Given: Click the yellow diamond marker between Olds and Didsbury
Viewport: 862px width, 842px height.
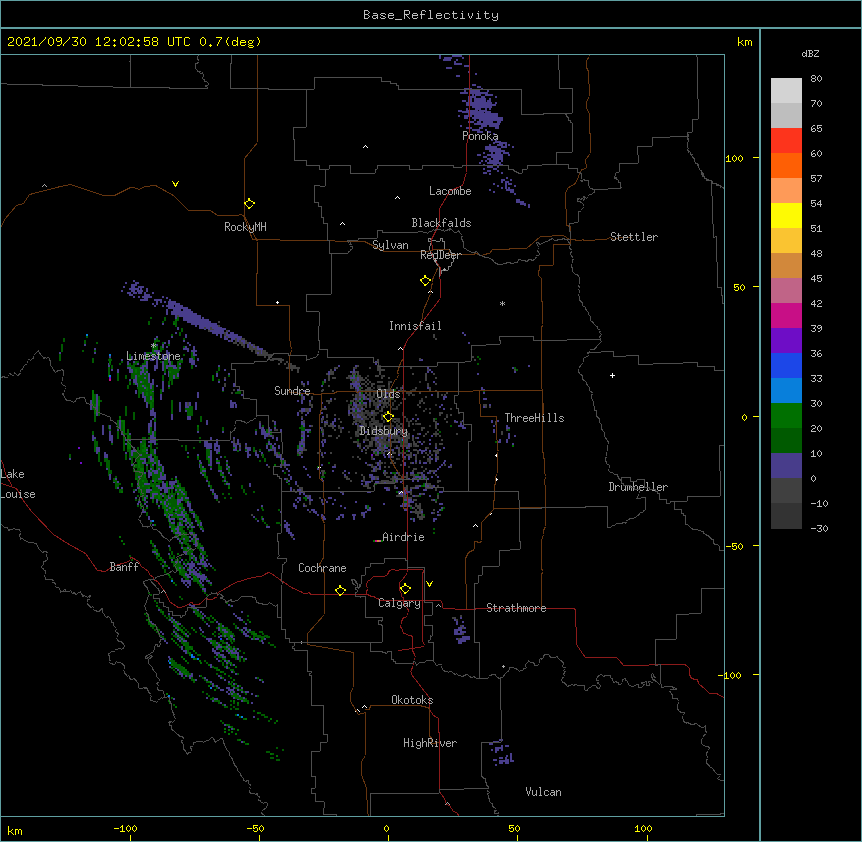Looking at the screenshot, I should [x=388, y=417].
